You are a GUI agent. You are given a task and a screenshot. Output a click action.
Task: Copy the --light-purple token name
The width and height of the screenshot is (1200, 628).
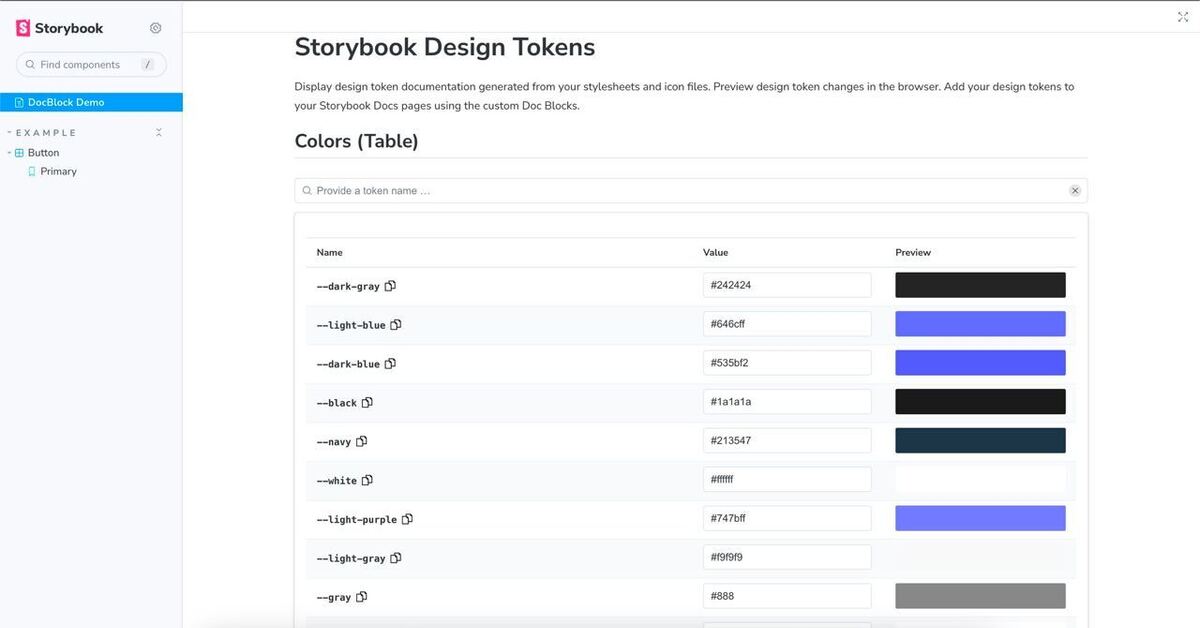pos(407,519)
